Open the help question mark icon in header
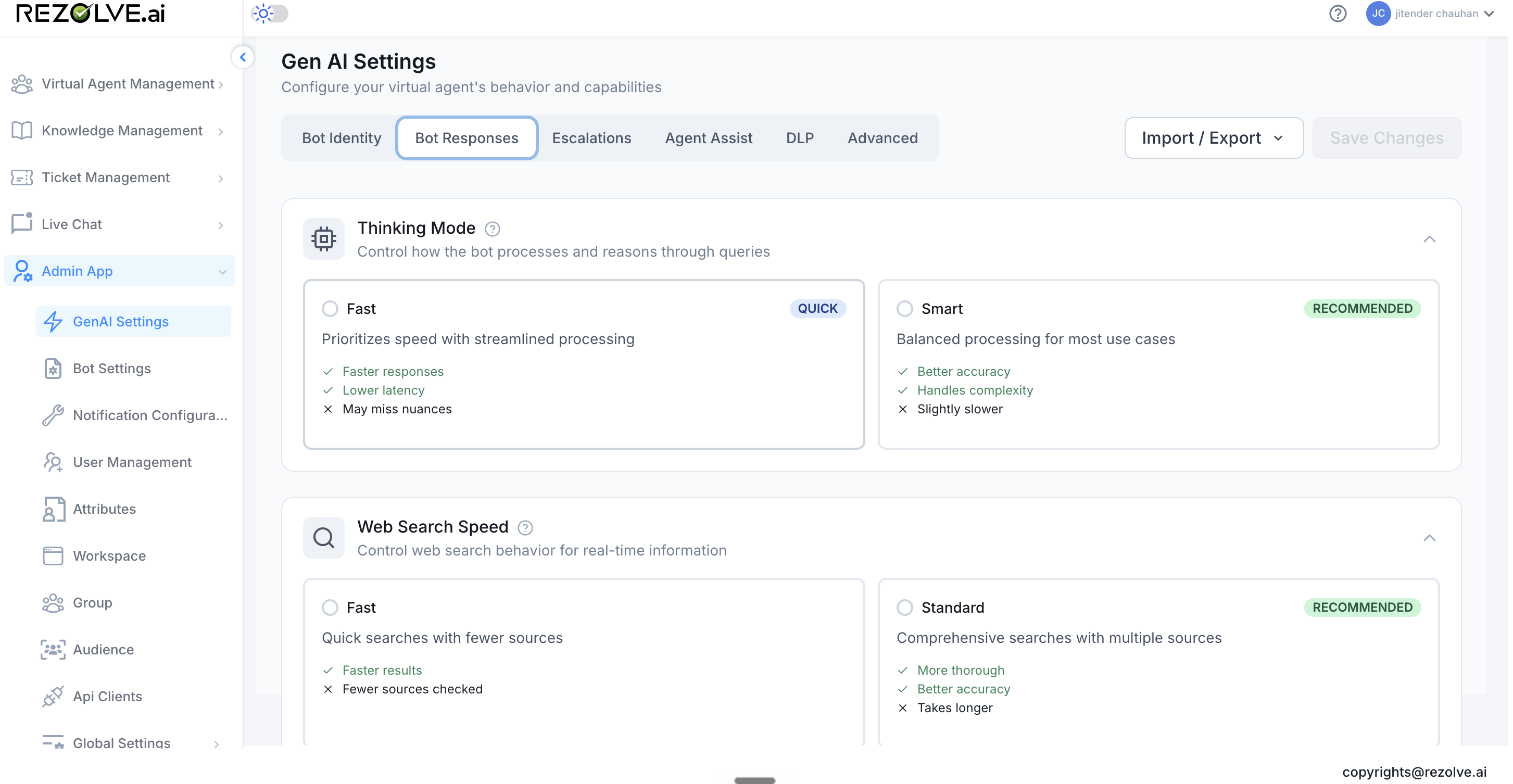The image size is (1513, 784). click(1338, 14)
